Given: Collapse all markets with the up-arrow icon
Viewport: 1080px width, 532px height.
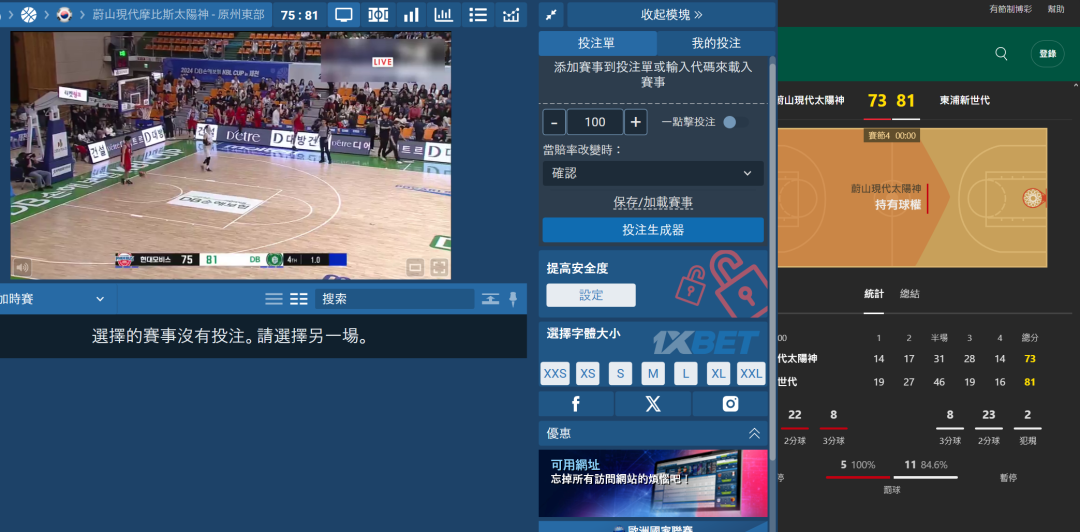Looking at the screenshot, I should (x=490, y=299).
